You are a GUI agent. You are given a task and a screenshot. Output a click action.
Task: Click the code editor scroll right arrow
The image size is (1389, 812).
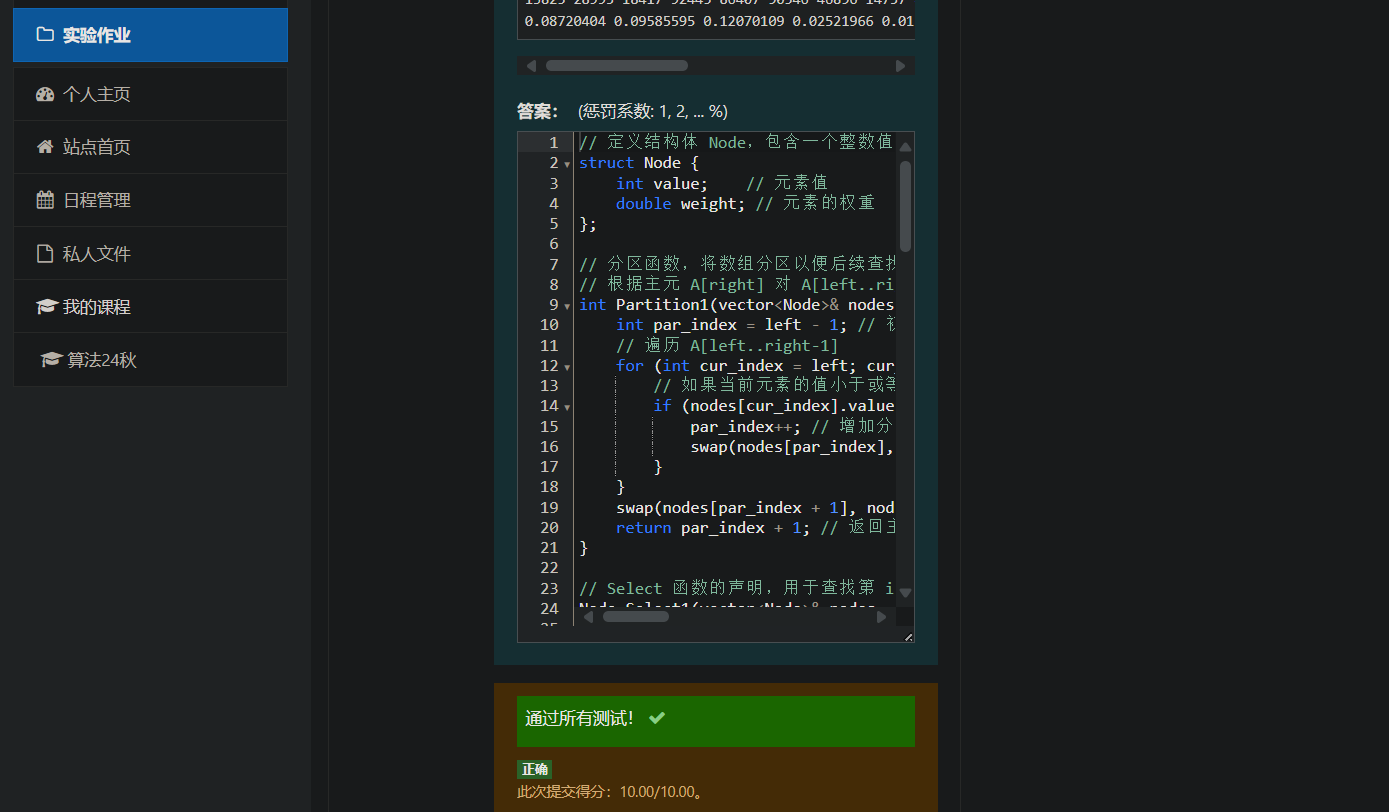(x=881, y=617)
